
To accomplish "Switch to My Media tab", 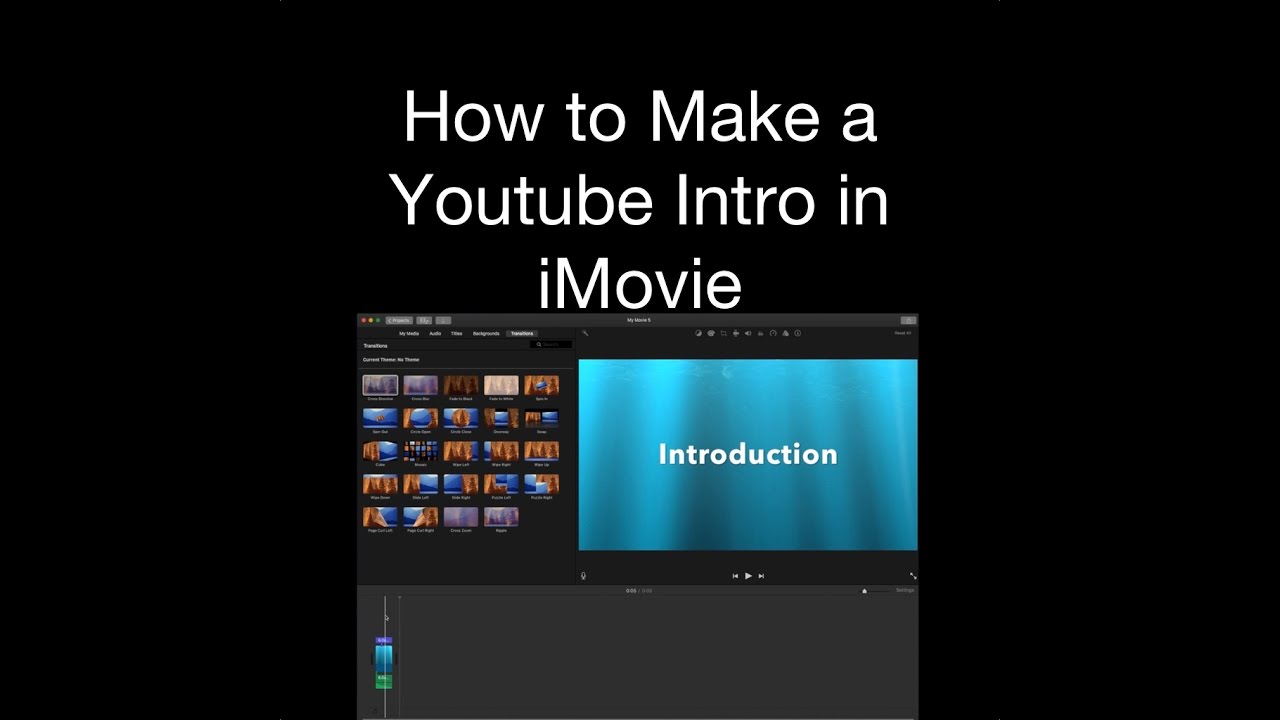I will 409,333.
